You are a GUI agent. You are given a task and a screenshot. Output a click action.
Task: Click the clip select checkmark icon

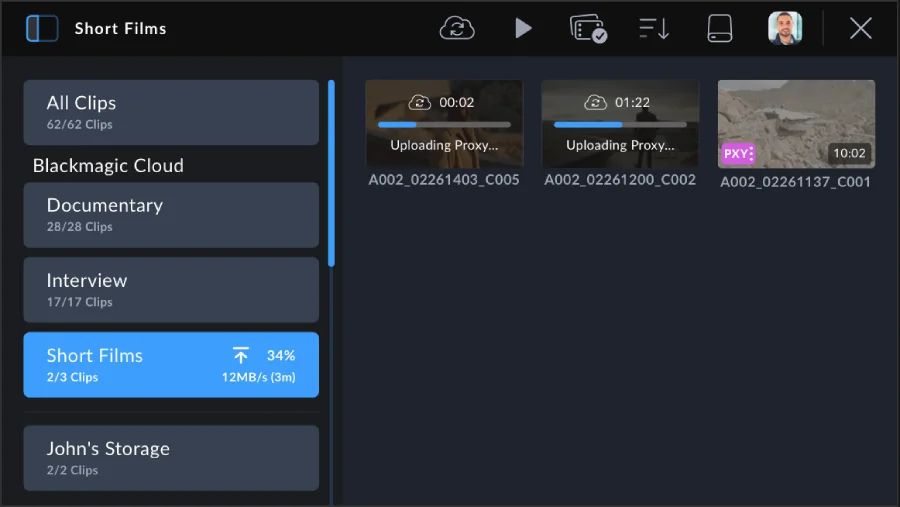pos(588,28)
